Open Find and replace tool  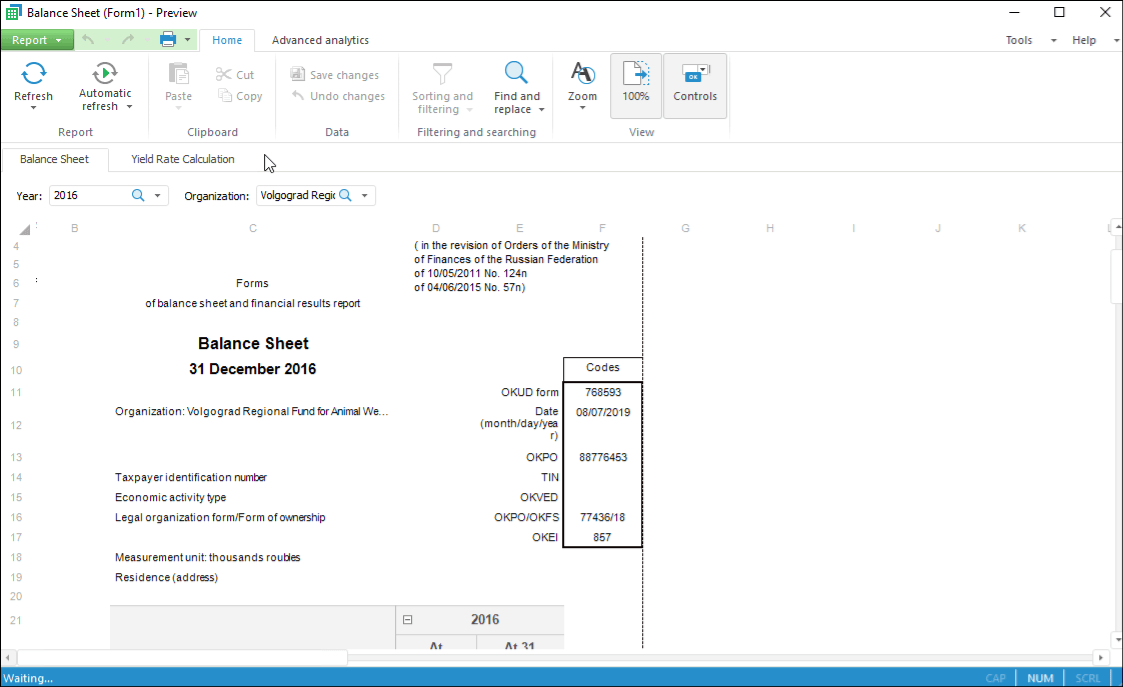tap(516, 74)
